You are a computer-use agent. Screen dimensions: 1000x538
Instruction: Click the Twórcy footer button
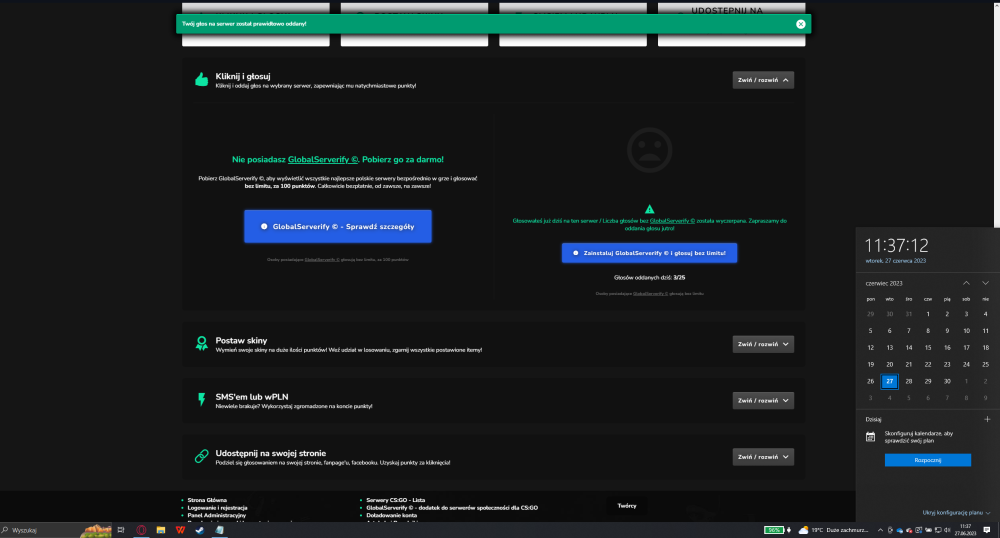pos(627,505)
